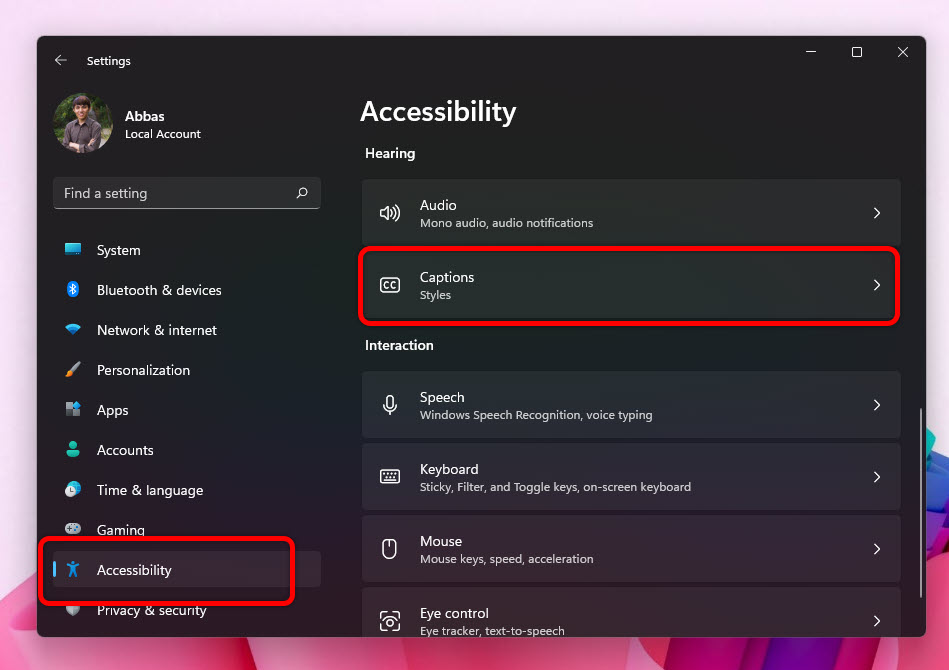949x670 pixels.
Task: Expand Keyboard settings chevron
Action: [876, 477]
